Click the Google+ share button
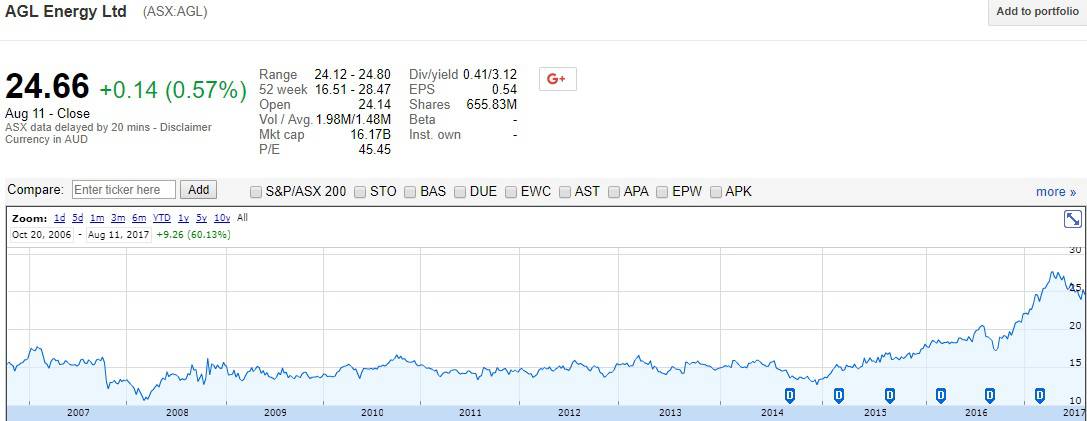 click(x=557, y=79)
